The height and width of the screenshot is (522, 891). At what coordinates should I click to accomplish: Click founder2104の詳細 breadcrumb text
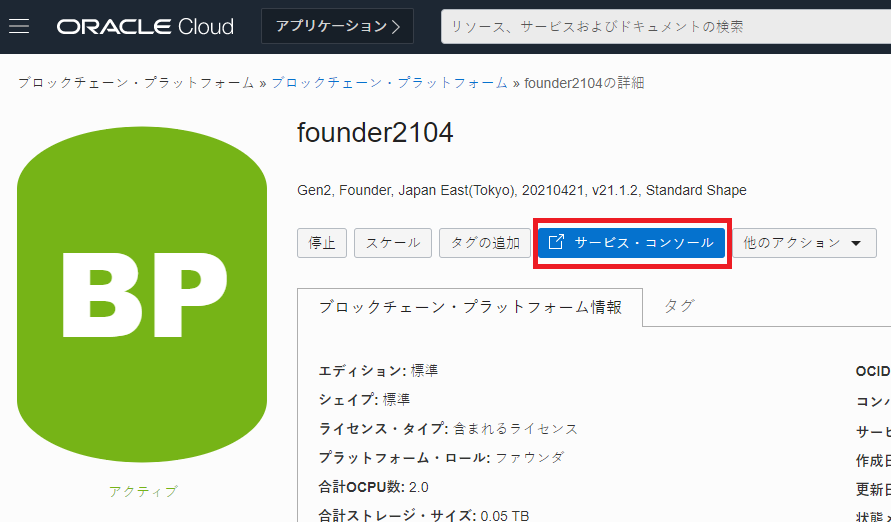(x=584, y=83)
